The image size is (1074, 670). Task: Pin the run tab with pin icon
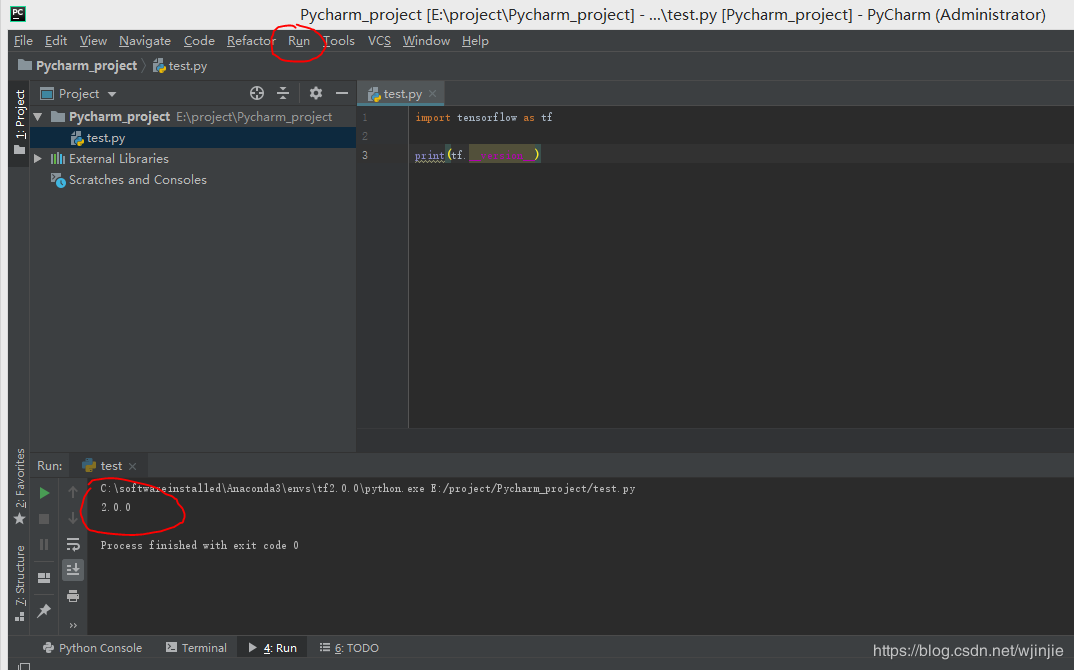point(45,610)
